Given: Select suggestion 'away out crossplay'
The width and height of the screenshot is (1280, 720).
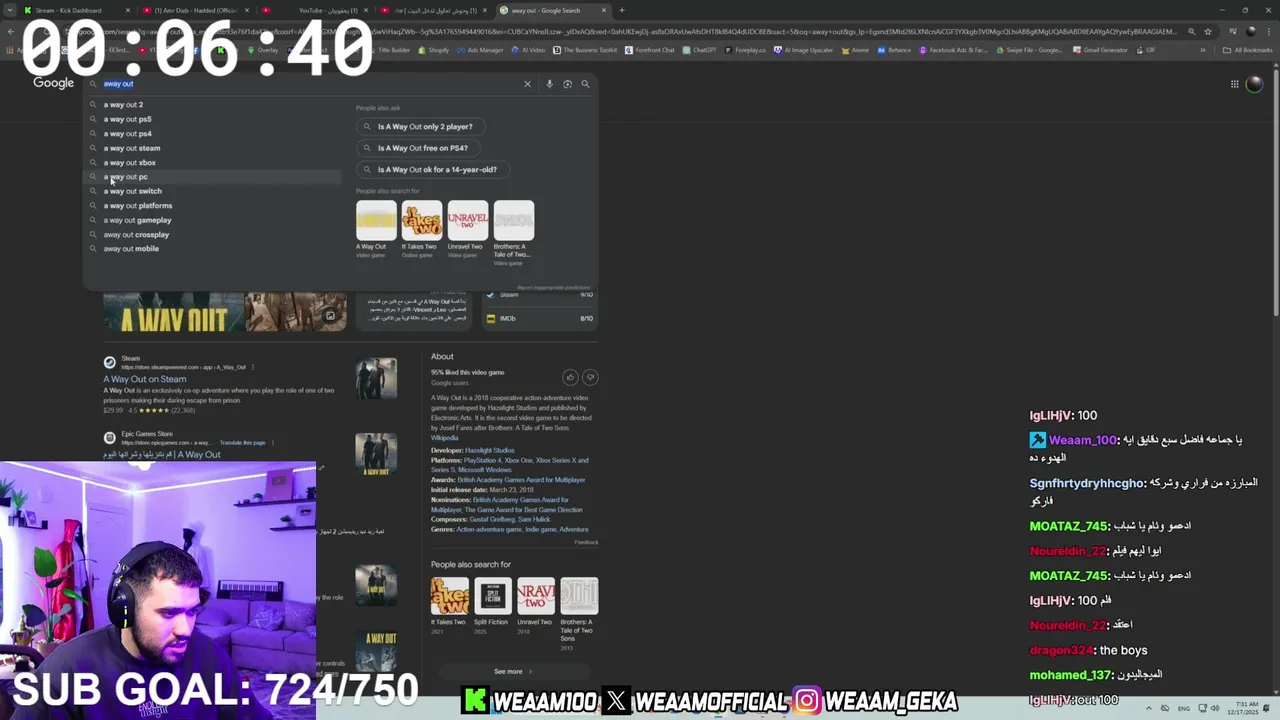Looking at the screenshot, I should (x=212, y=234).
